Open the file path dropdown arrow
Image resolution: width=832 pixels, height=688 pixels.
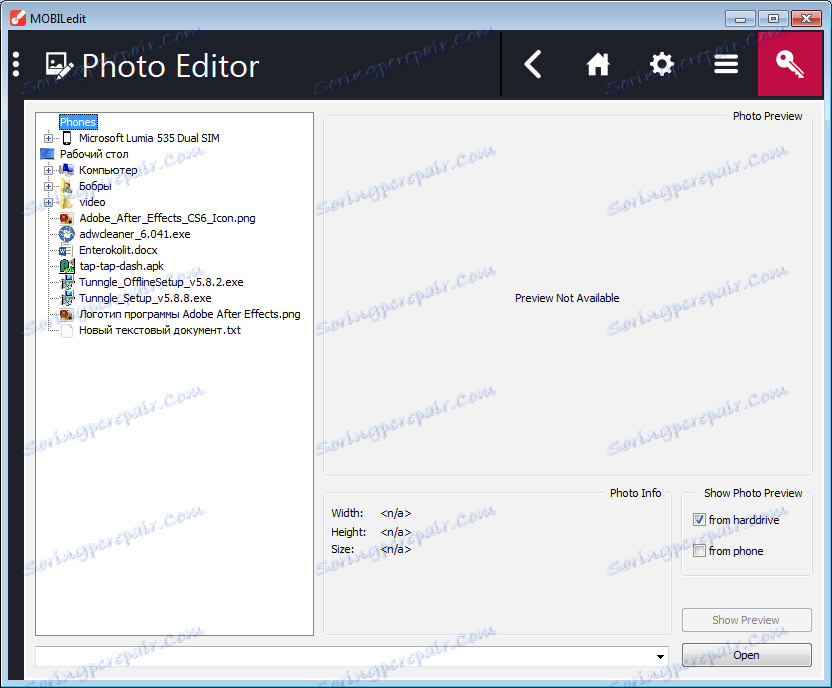tap(660, 656)
